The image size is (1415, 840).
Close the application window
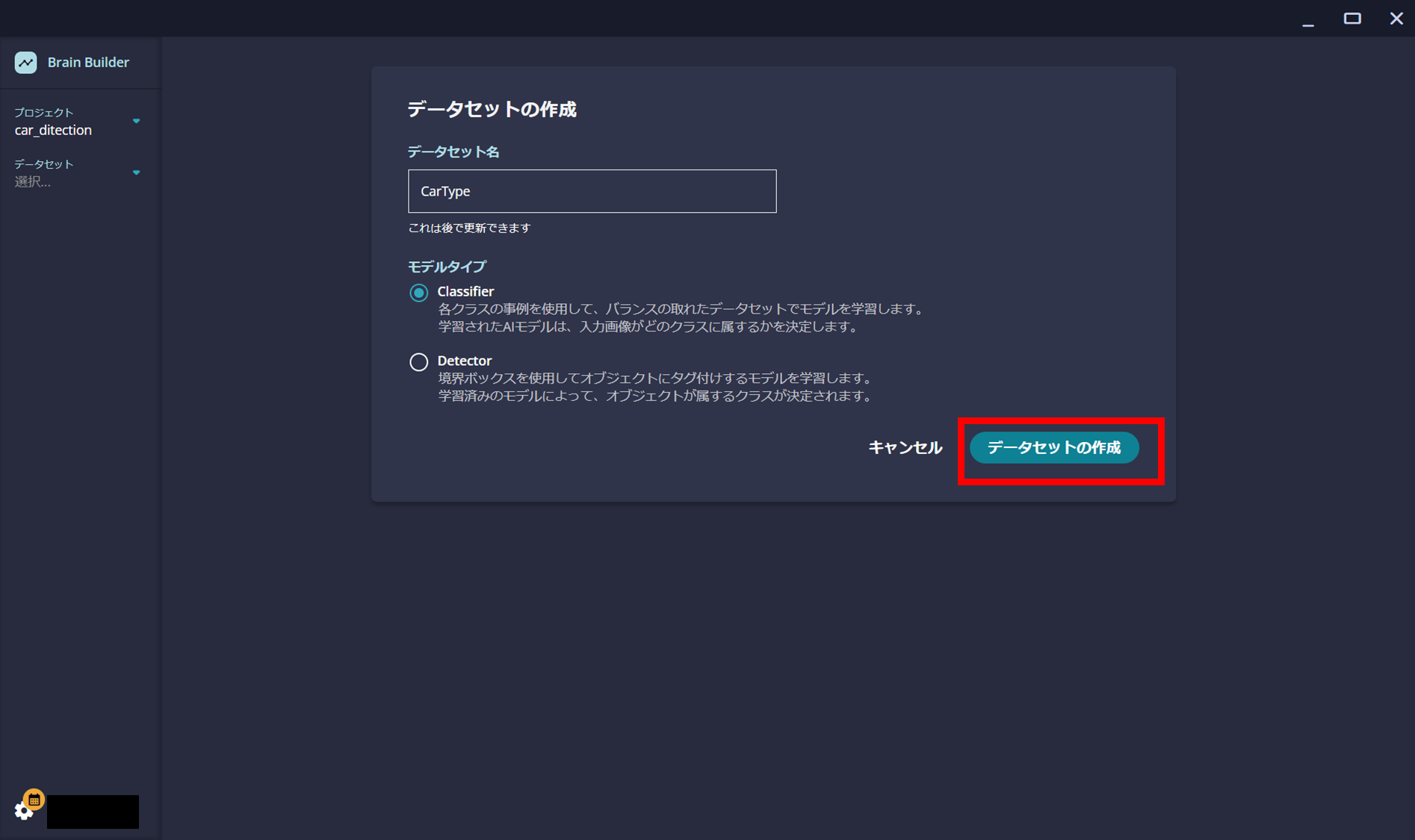tap(1396, 19)
